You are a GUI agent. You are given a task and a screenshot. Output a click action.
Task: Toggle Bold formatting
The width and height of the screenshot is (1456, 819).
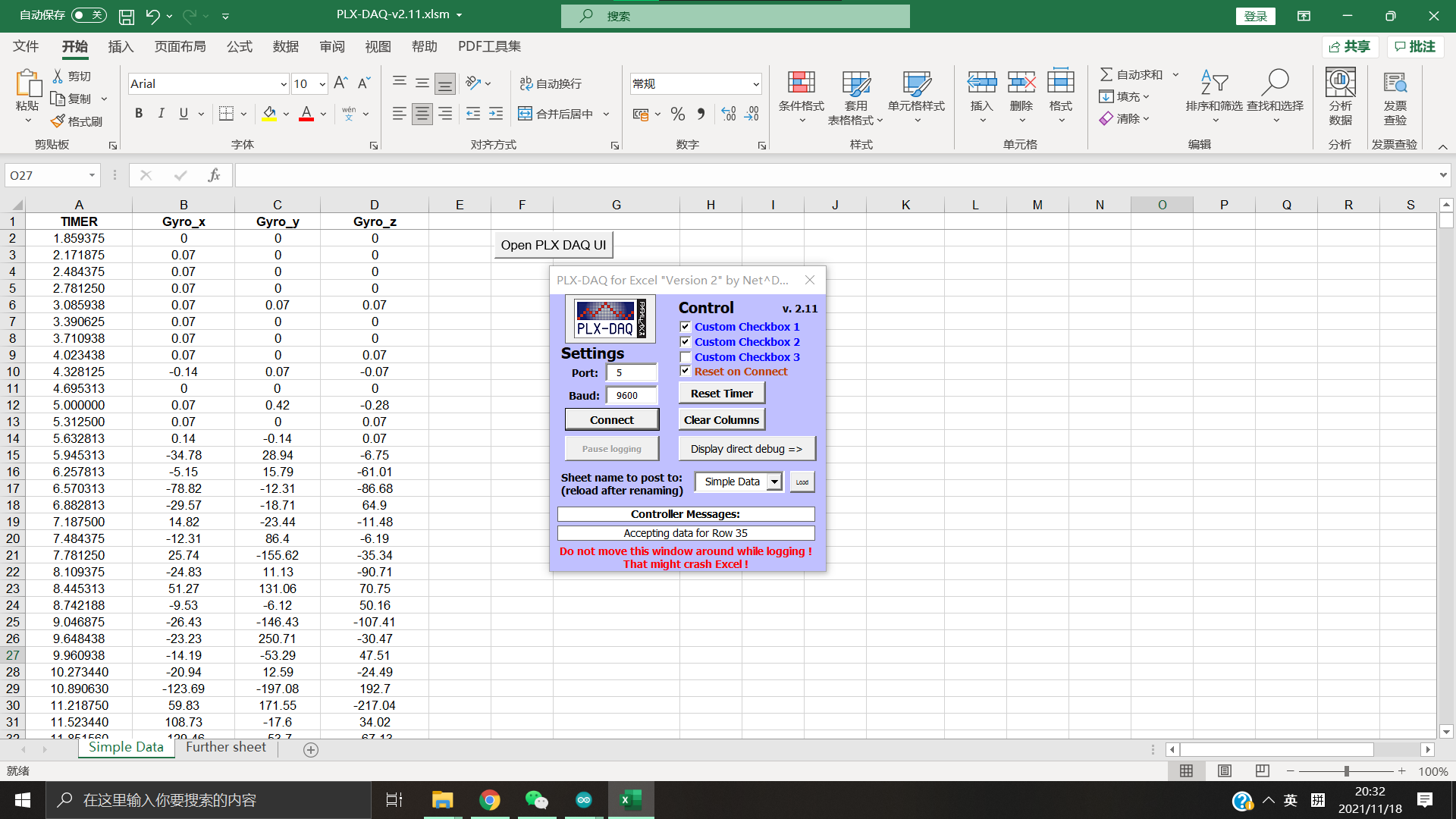point(139,114)
